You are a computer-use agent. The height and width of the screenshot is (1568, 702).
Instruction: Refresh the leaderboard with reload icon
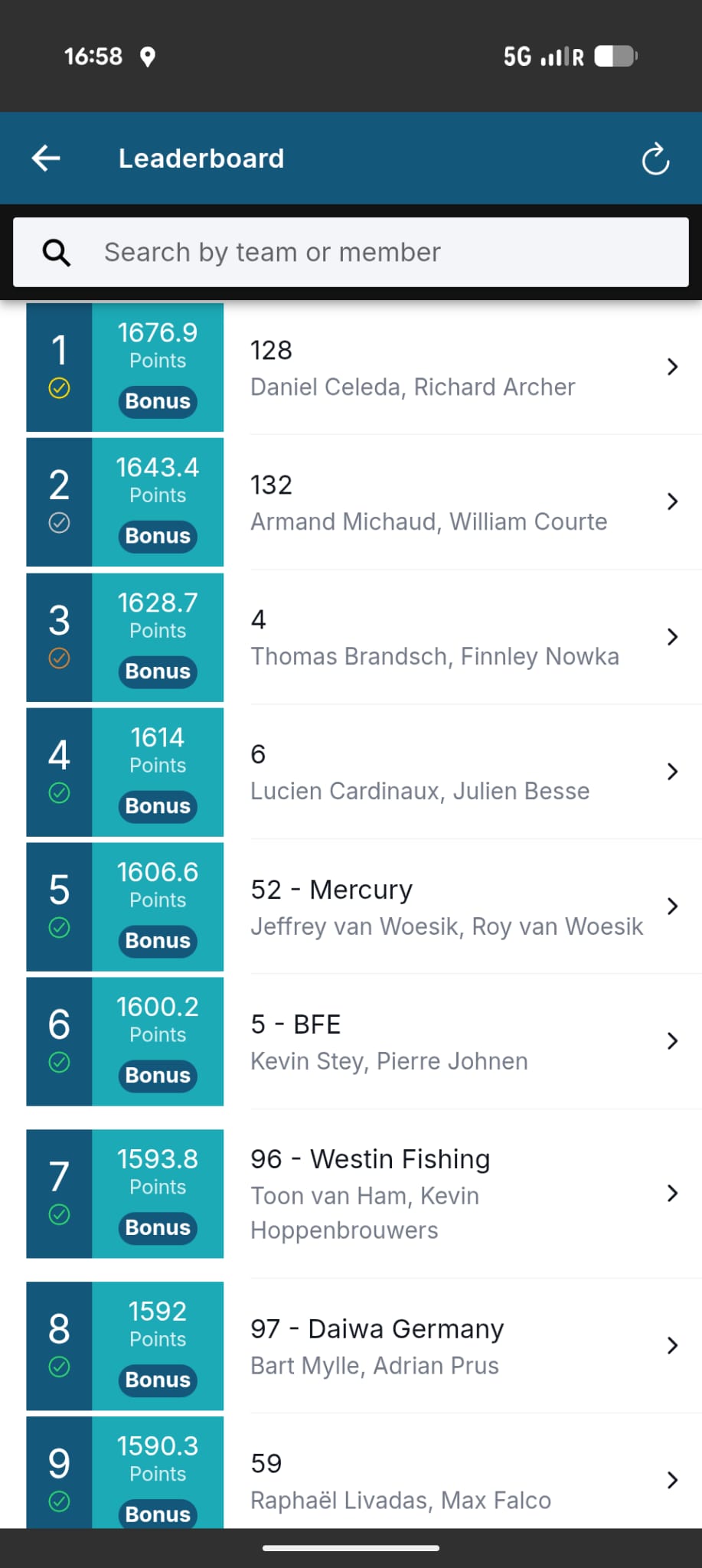[x=655, y=159]
